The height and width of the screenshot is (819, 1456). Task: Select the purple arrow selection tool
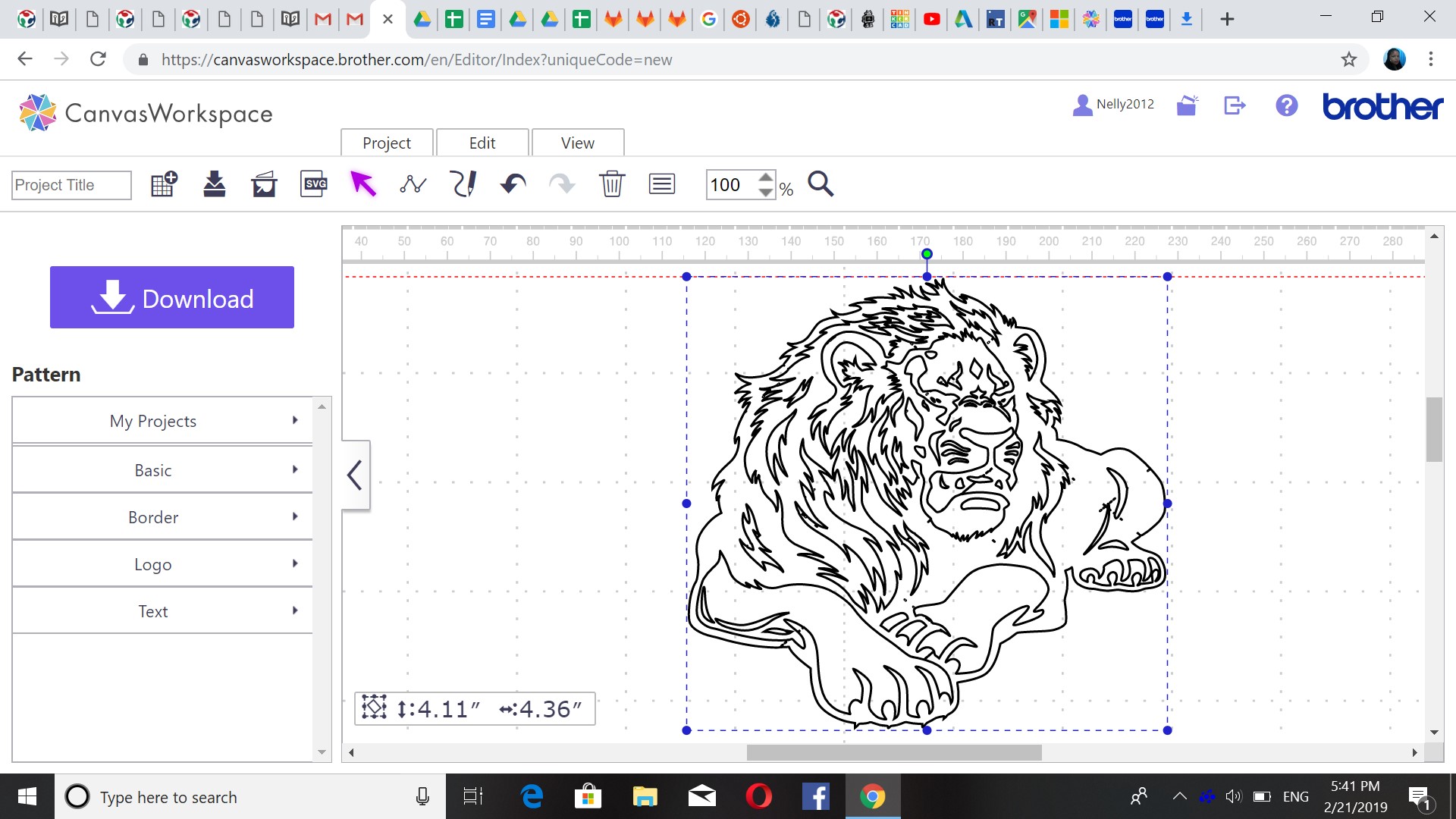point(363,184)
